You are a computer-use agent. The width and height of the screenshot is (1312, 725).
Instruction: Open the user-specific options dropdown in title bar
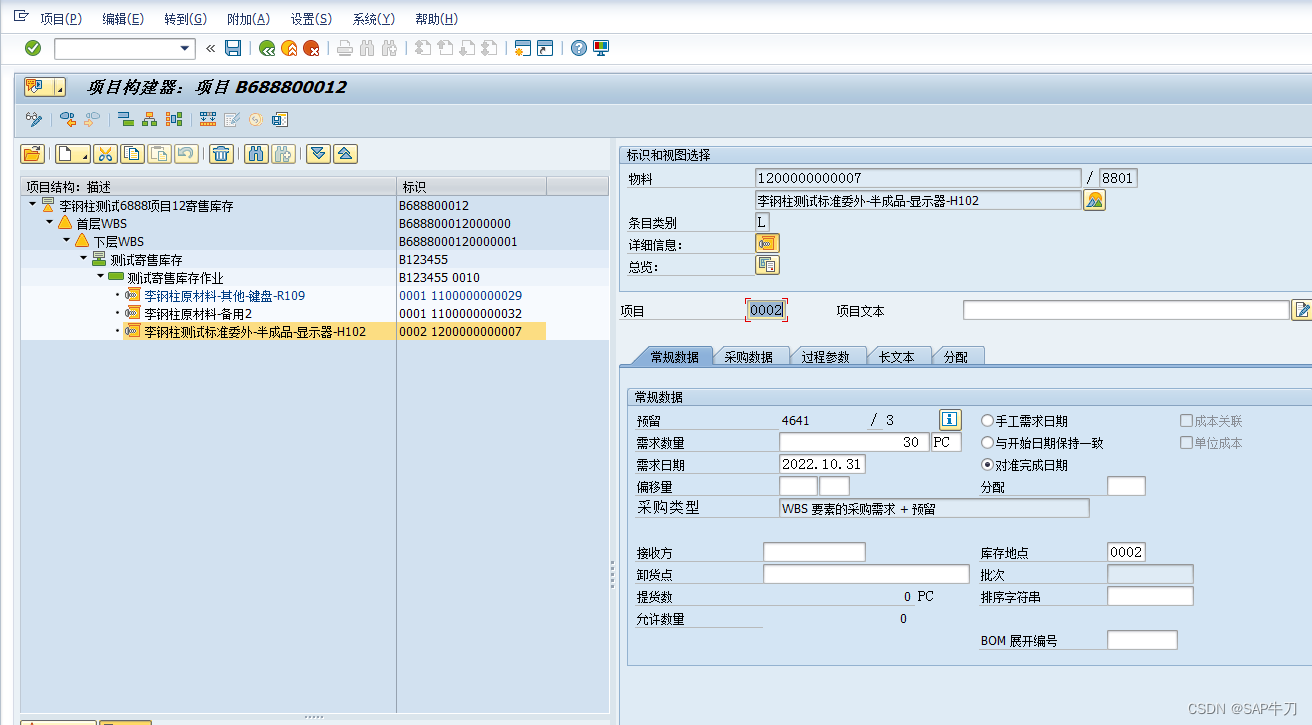[x=60, y=88]
